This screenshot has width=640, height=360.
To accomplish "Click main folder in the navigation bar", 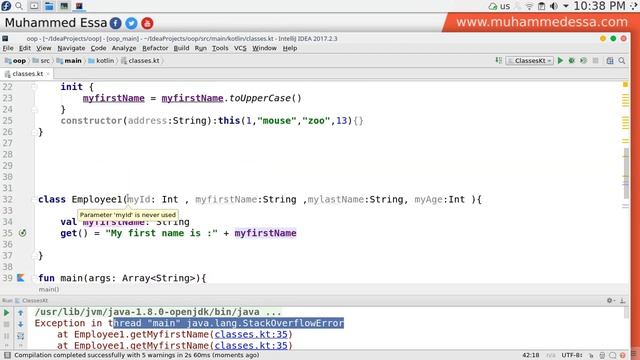I will [69, 60].
